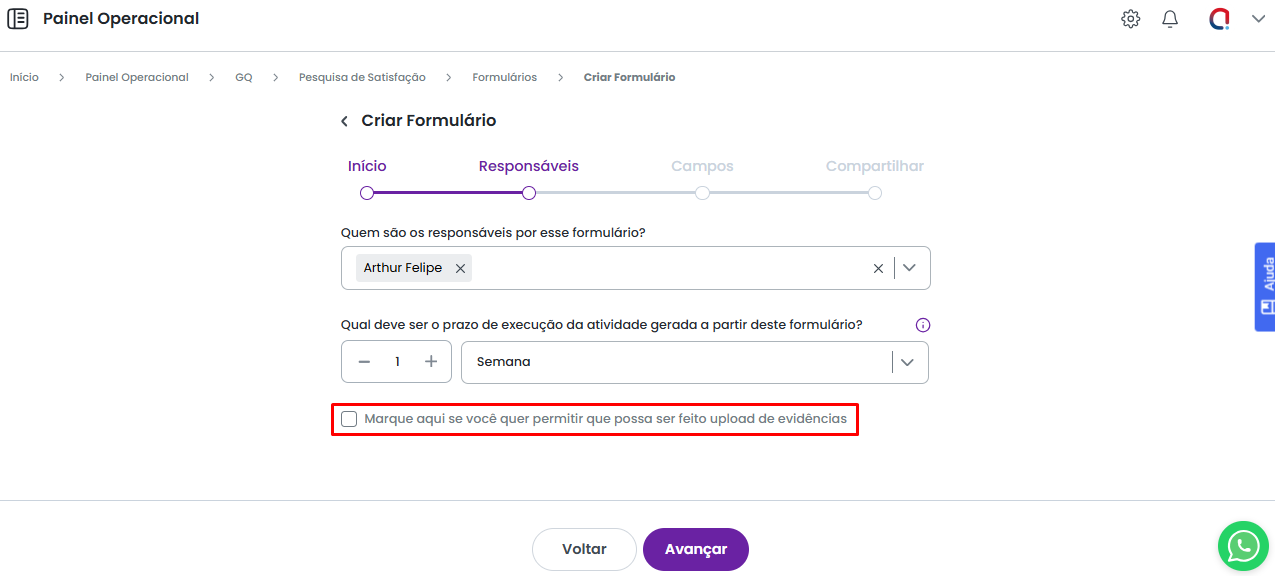The height and width of the screenshot is (576, 1275).
Task: Expand the responsáveis dropdown
Action: 909,268
